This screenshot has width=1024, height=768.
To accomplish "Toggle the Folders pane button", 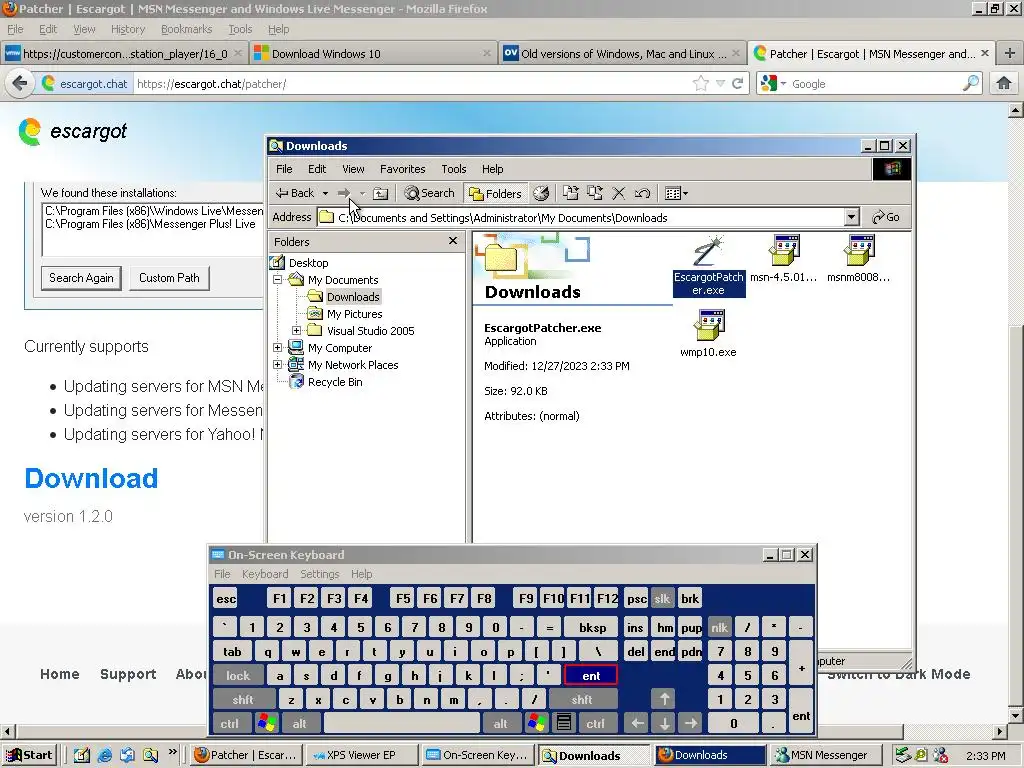I will pyautogui.click(x=496, y=193).
